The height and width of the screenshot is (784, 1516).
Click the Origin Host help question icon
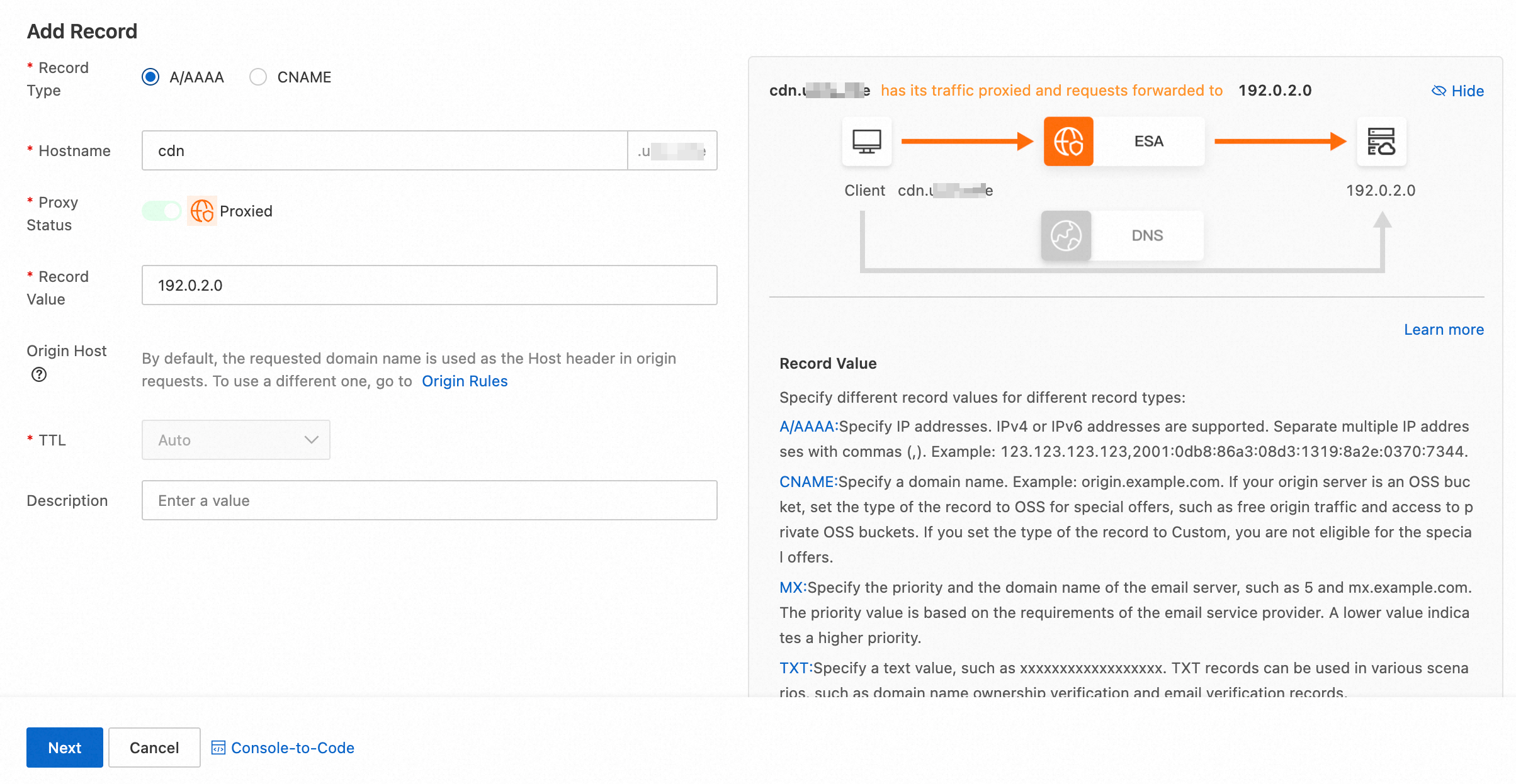(39, 375)
